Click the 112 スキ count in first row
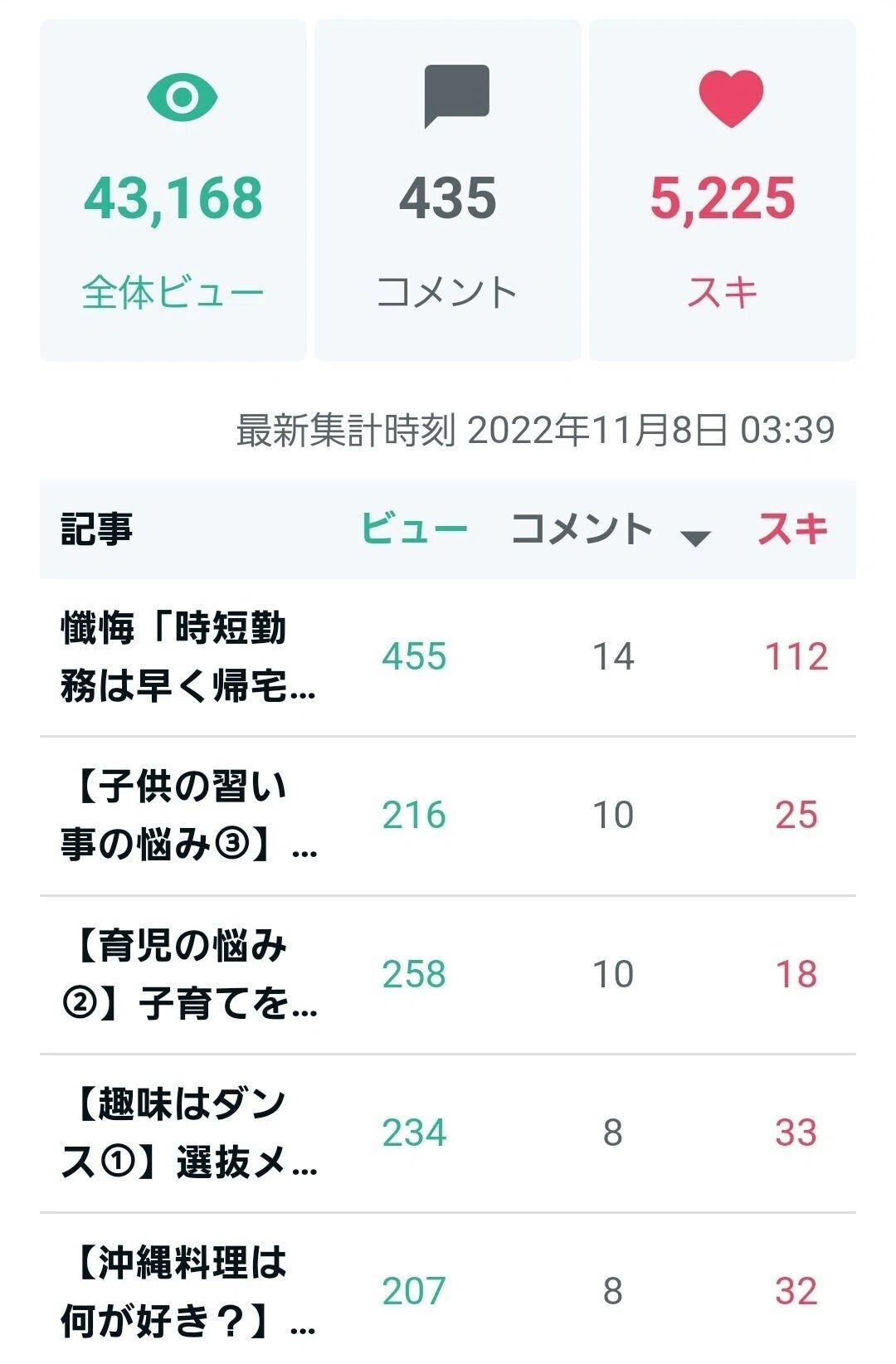This screenshot has height=1364, width=896. pyautogui.click(x=796, y=656)
